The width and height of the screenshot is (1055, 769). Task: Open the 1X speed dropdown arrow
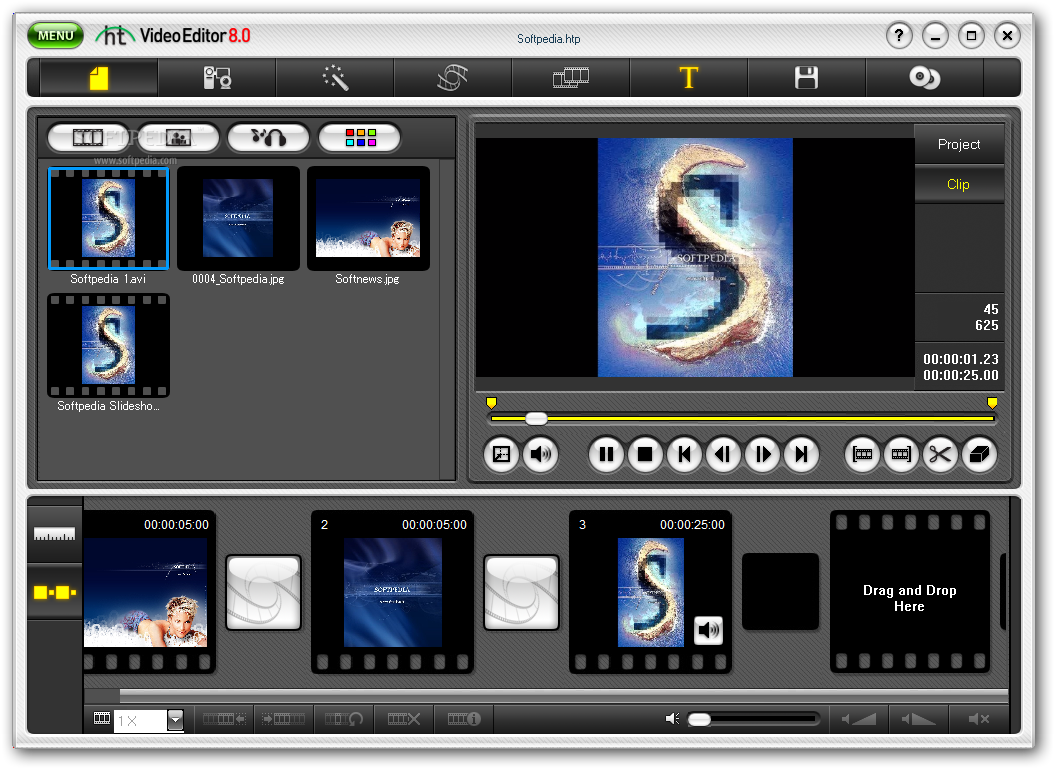[175, 720]
